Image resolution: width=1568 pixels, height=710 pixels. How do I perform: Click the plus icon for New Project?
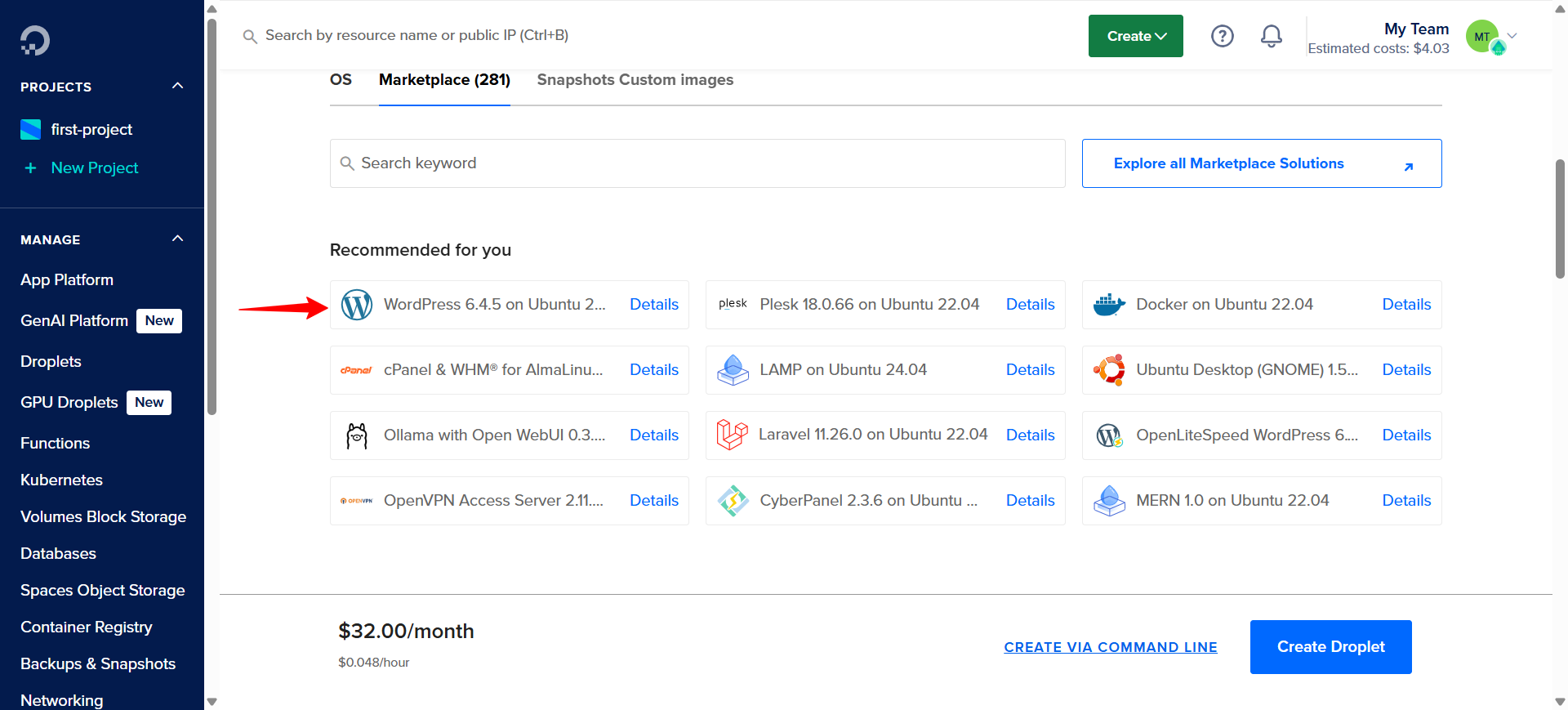[x=30, y=167]
